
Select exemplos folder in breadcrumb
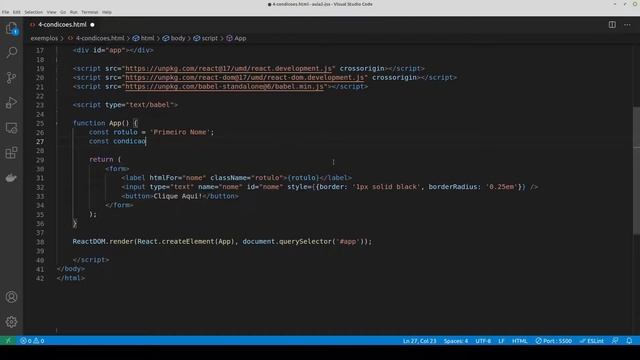[44, 38]
